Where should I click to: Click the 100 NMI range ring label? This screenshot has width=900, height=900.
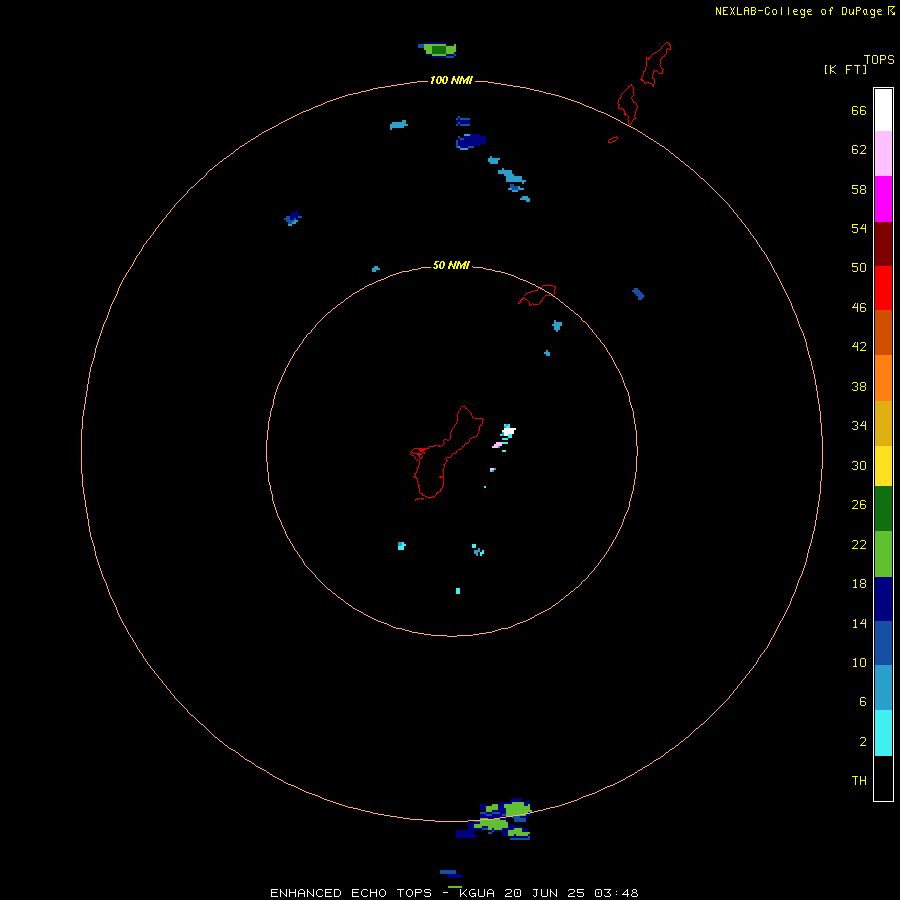(451, 80)
